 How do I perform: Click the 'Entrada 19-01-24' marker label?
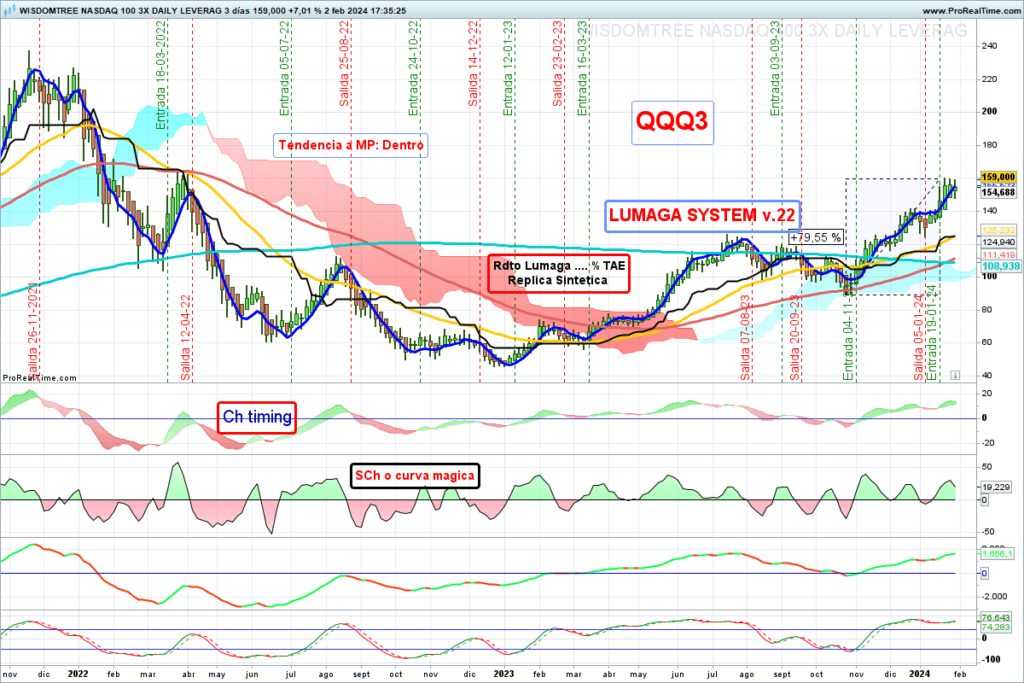tap(933, 333)
